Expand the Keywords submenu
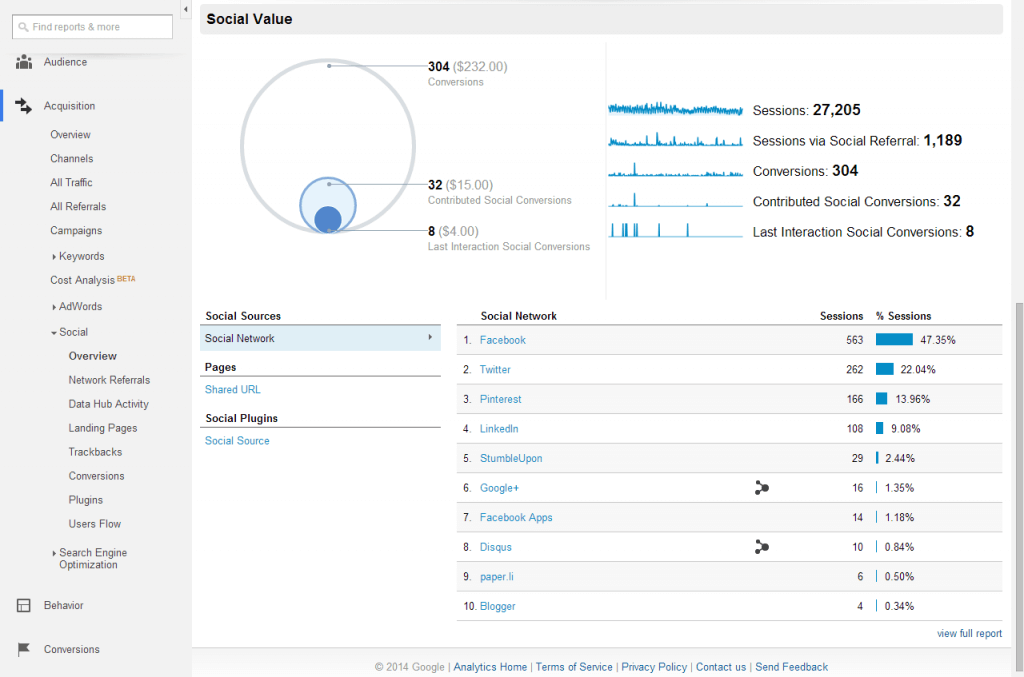The height and width of the screenshot is (677, 1024). pos(54,257)
